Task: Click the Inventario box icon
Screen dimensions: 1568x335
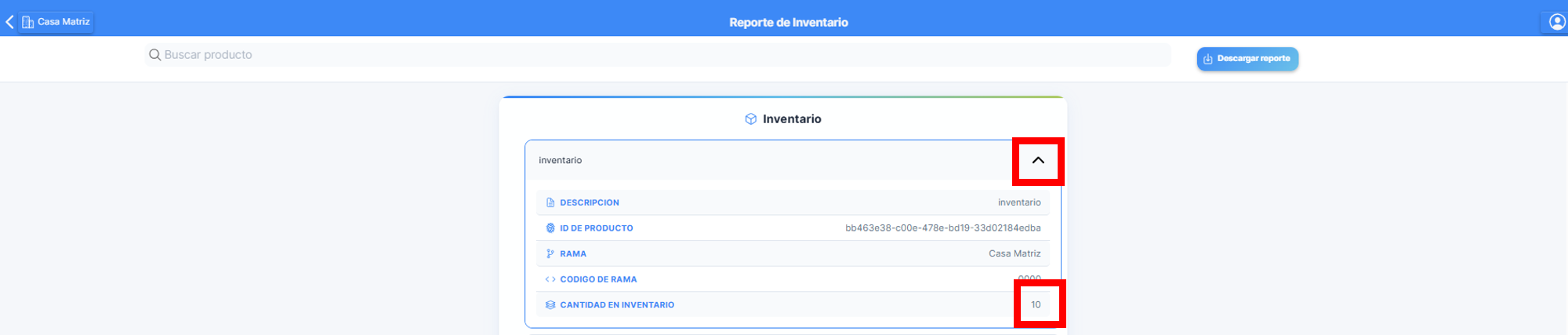Action: 751,119
